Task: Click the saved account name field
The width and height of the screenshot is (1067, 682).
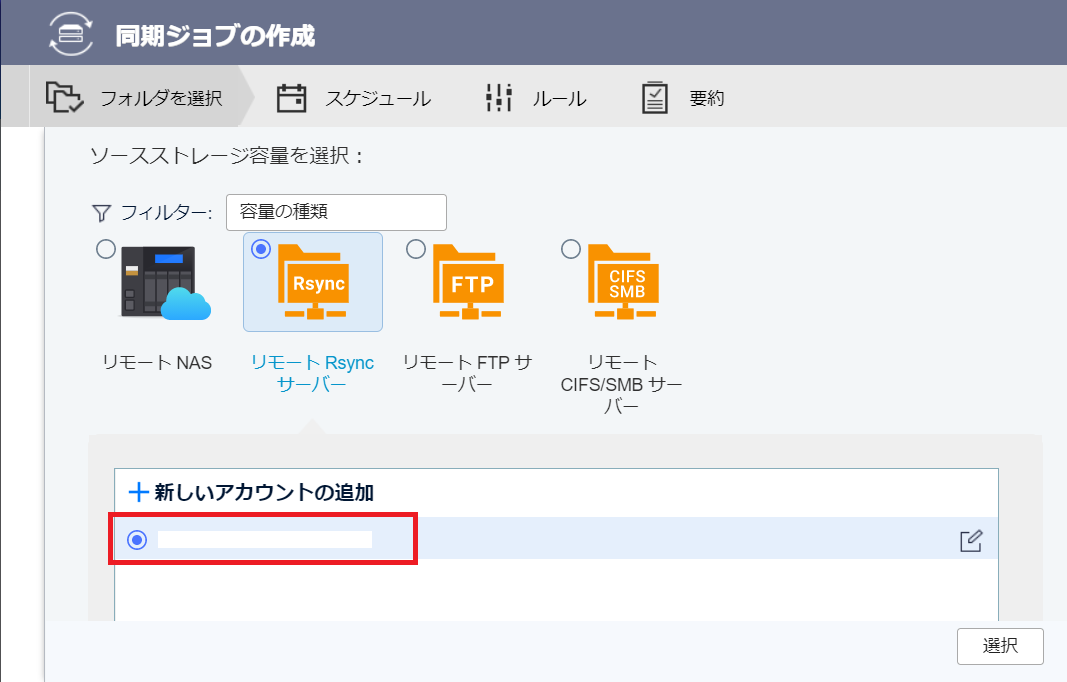Action: tap(265, 539)
